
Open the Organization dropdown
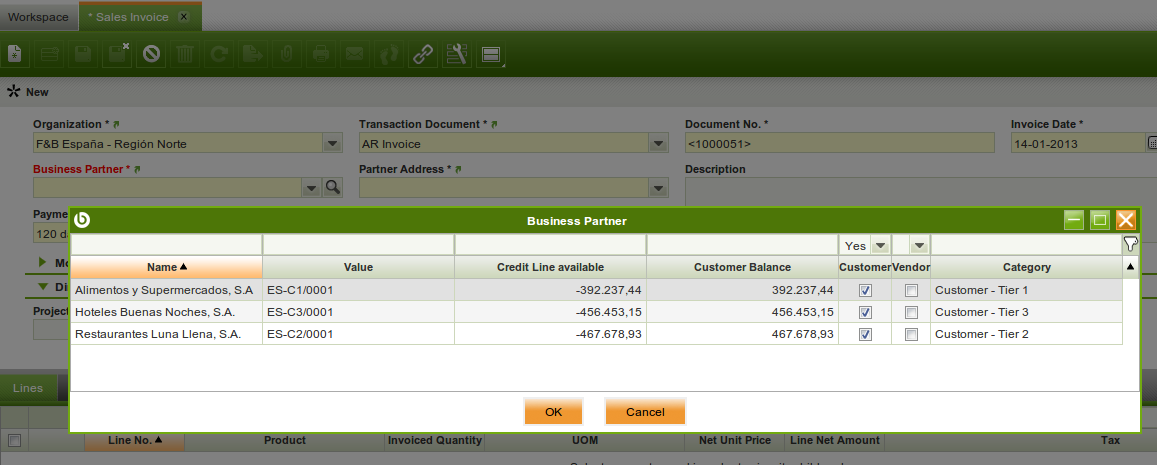click(x=333, y=143)
